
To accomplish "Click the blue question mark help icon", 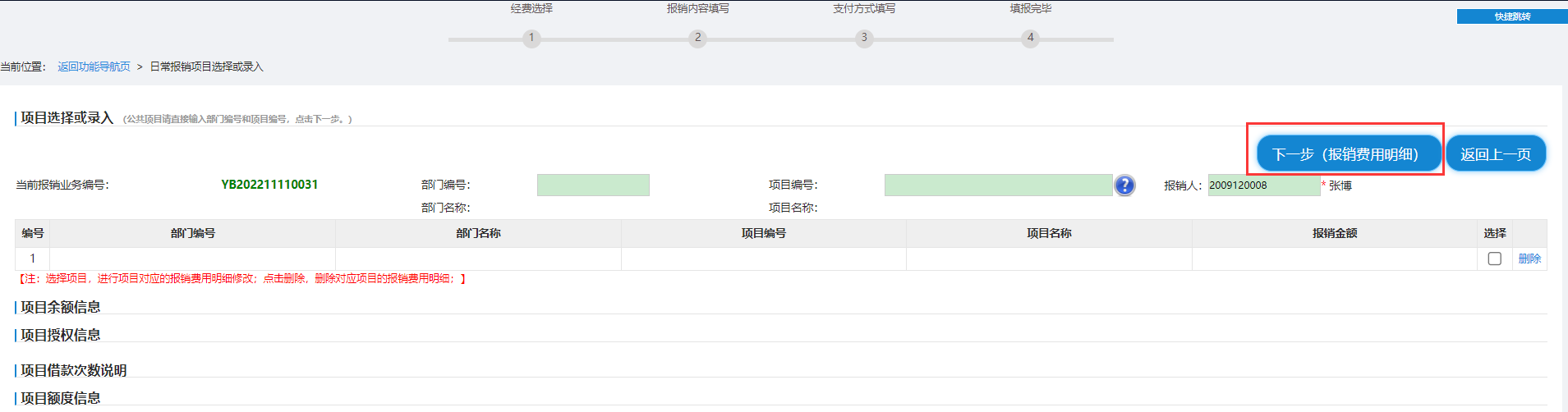I will (x=1124, y=185).
